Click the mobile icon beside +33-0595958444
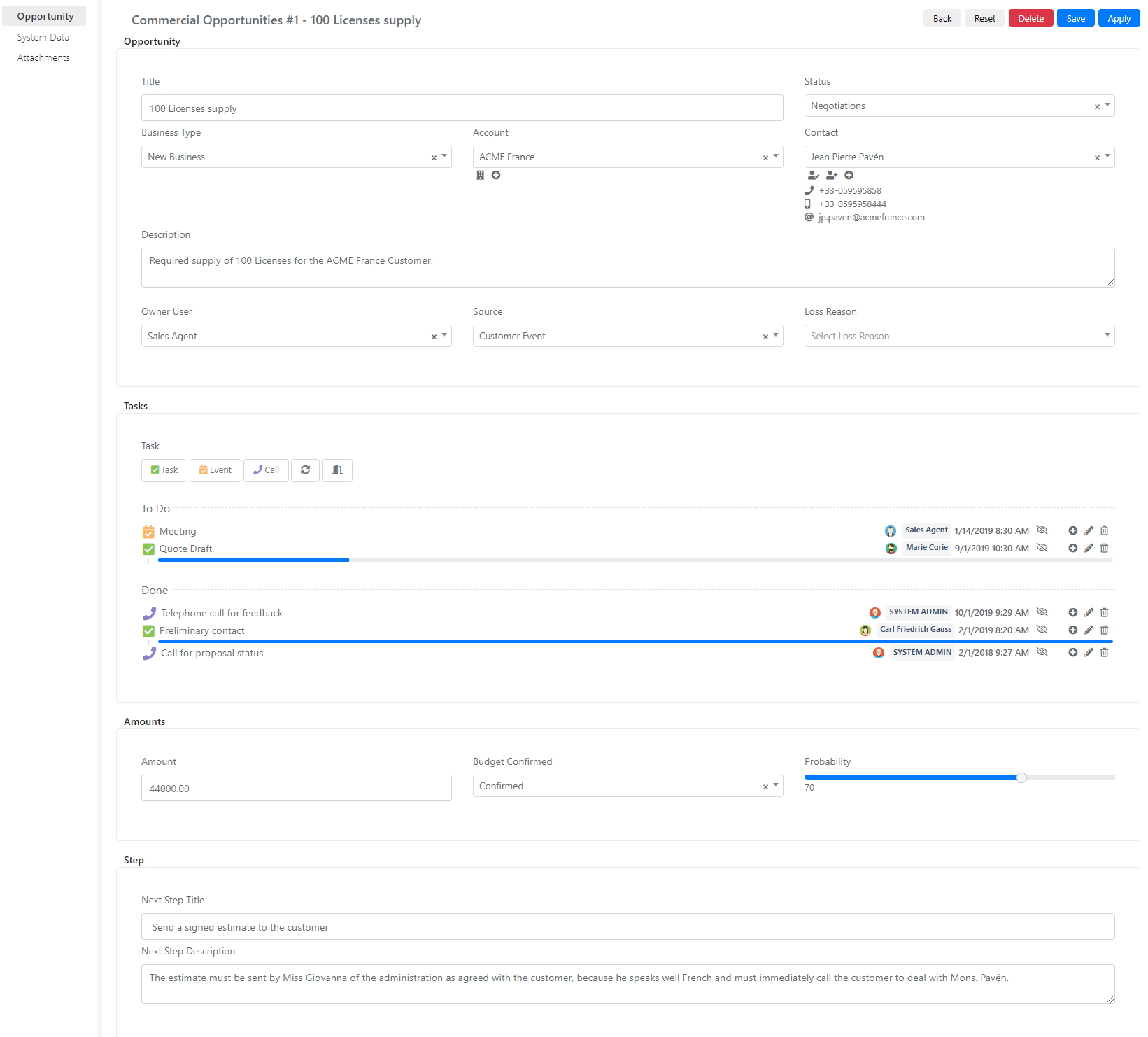Image resolution: width=1148 pixels, height=1037 pixels. (x=808, y=204)
